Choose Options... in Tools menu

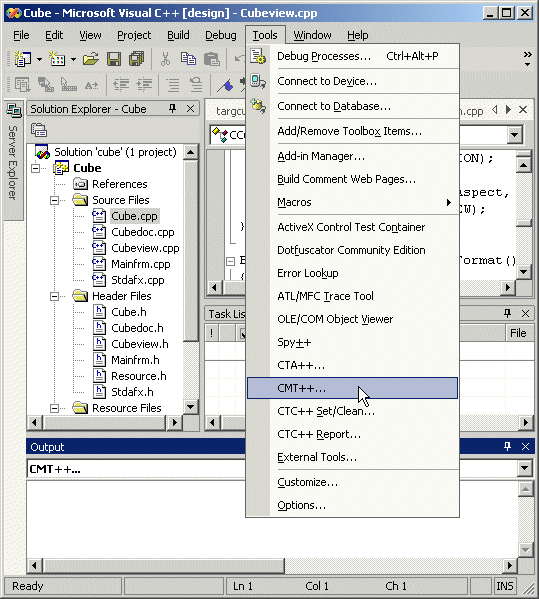point(352,505)
